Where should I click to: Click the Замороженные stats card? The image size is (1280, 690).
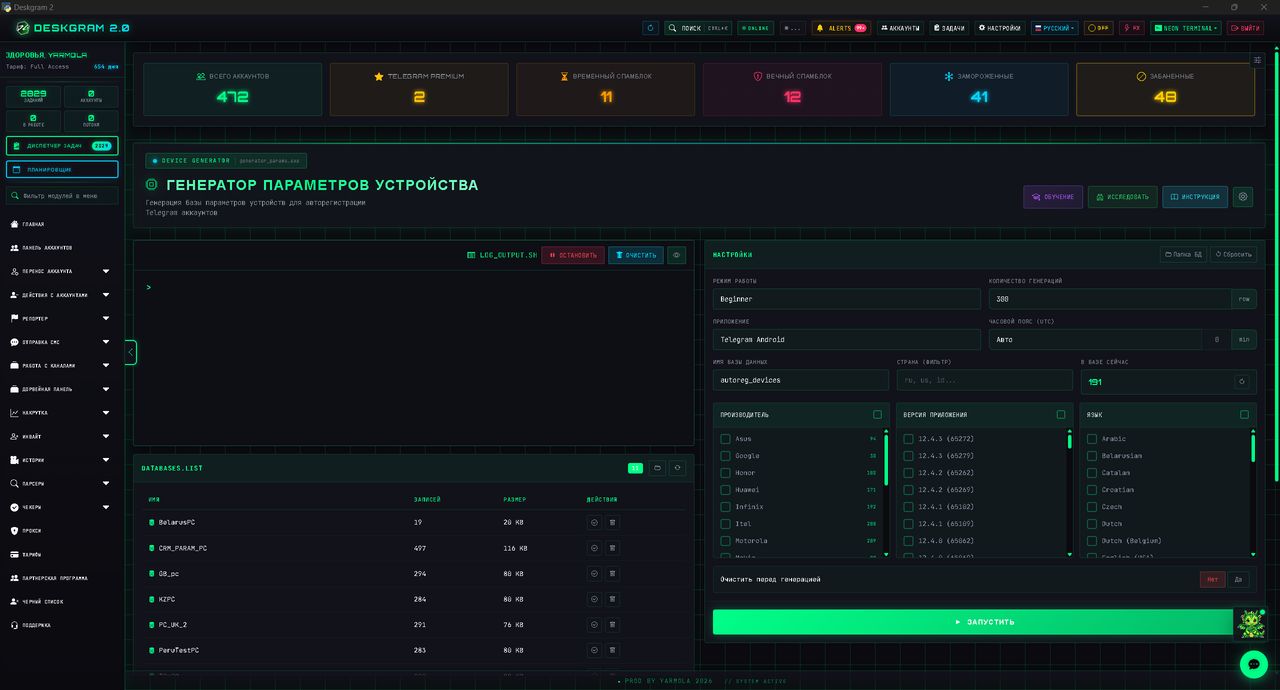pos(979,89)
